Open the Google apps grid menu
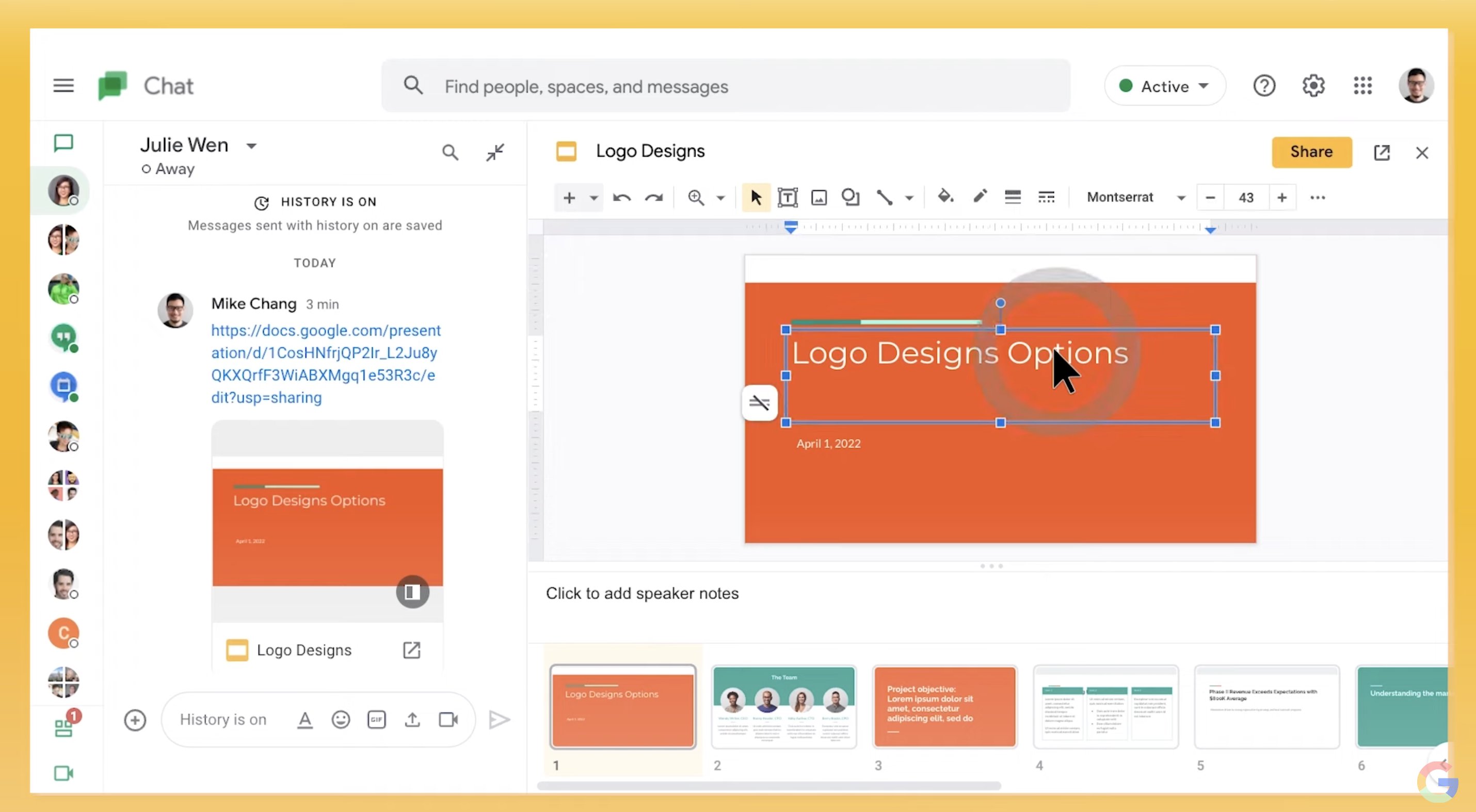 (1363, 85)
